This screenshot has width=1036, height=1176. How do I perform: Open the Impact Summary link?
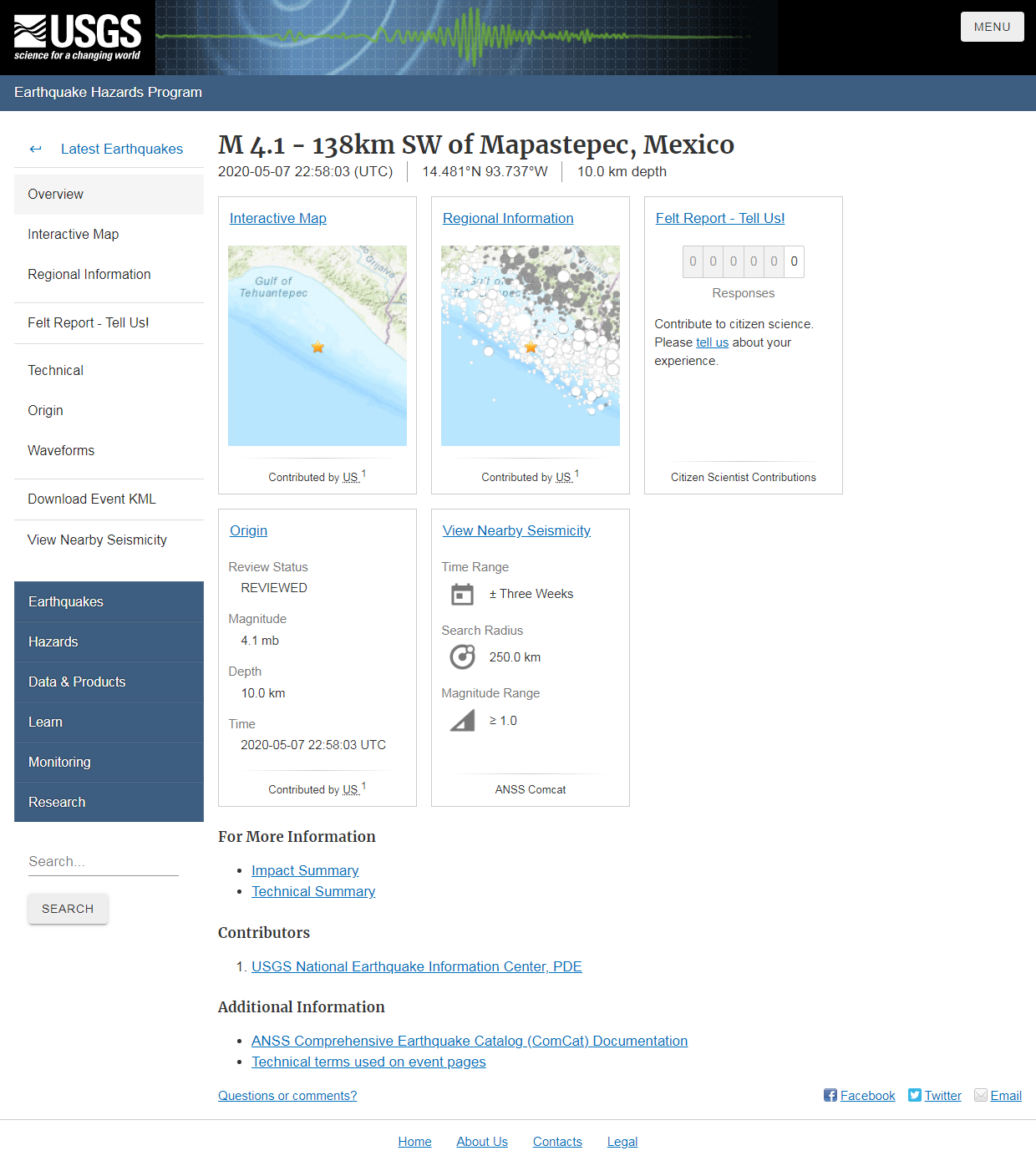tap(305, 870)
